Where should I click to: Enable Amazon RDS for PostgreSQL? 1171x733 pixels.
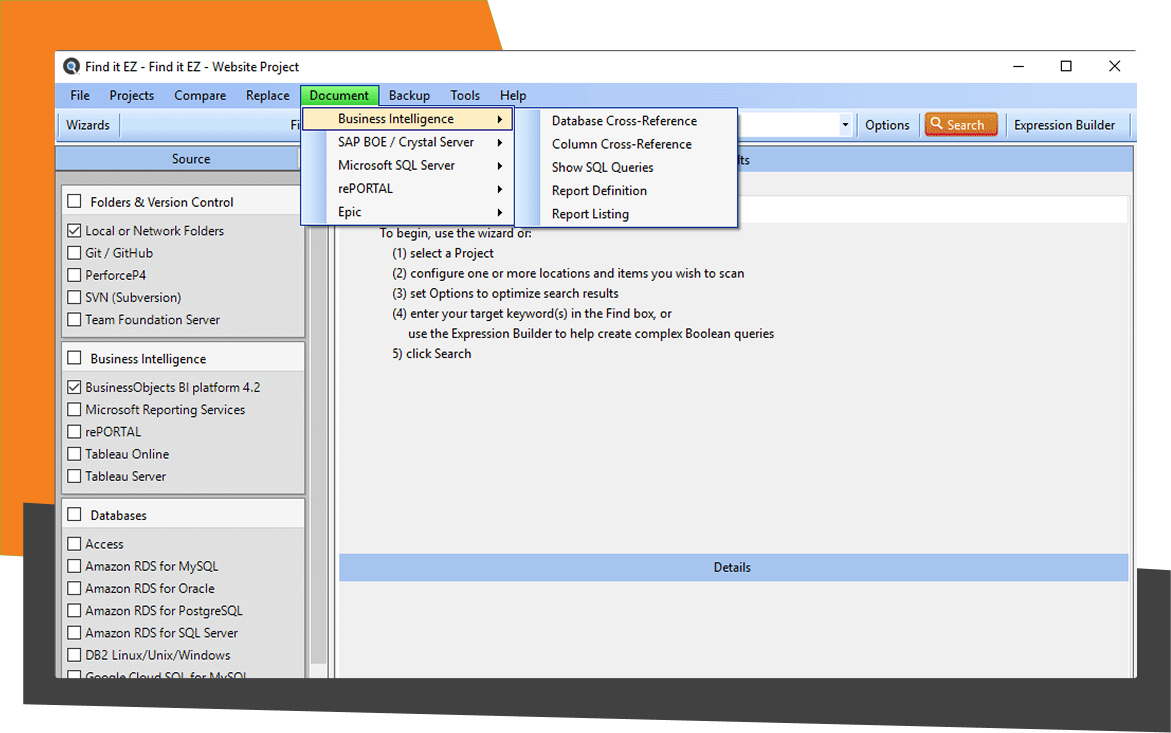[74, 611]
